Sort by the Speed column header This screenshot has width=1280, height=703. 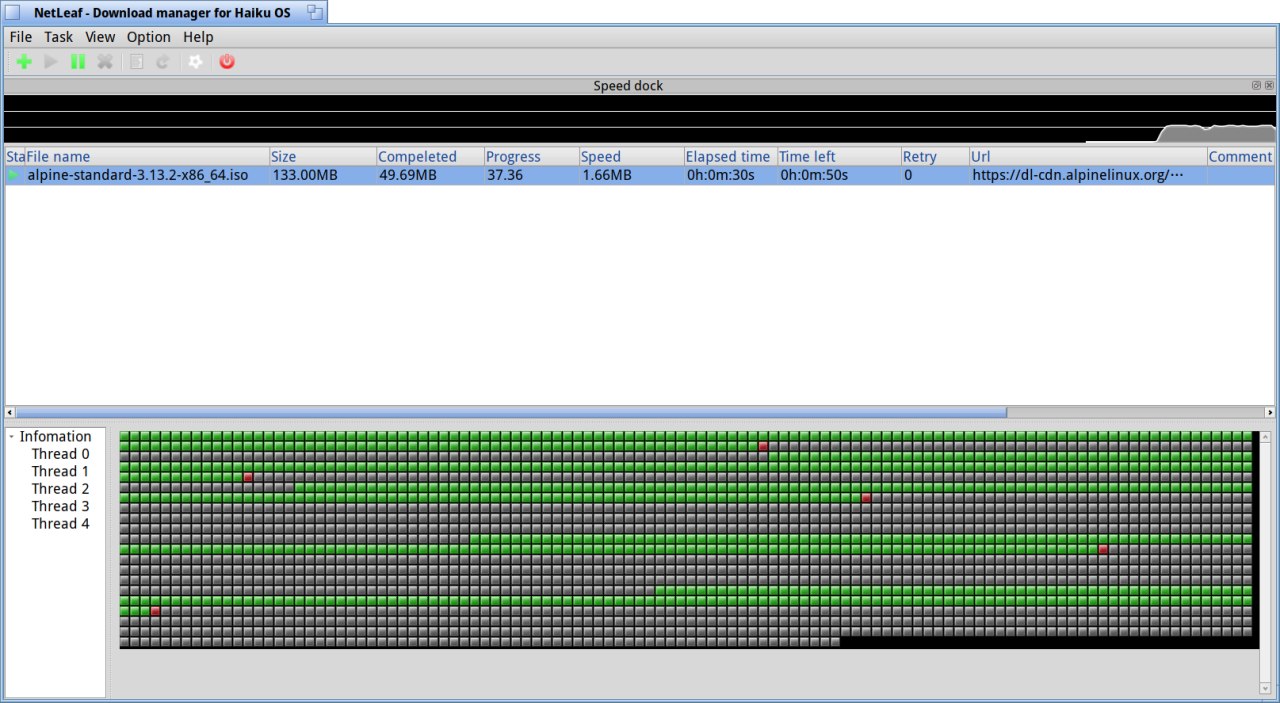632,157
